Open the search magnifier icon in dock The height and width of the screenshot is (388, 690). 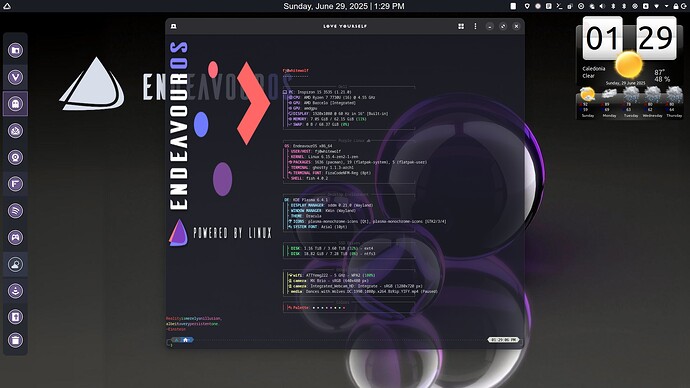[x=15, y=264]
